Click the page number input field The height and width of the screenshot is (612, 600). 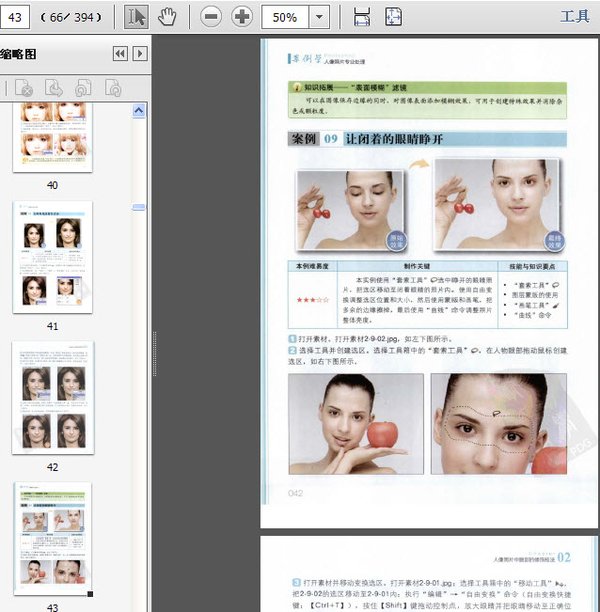click(17, 17)
